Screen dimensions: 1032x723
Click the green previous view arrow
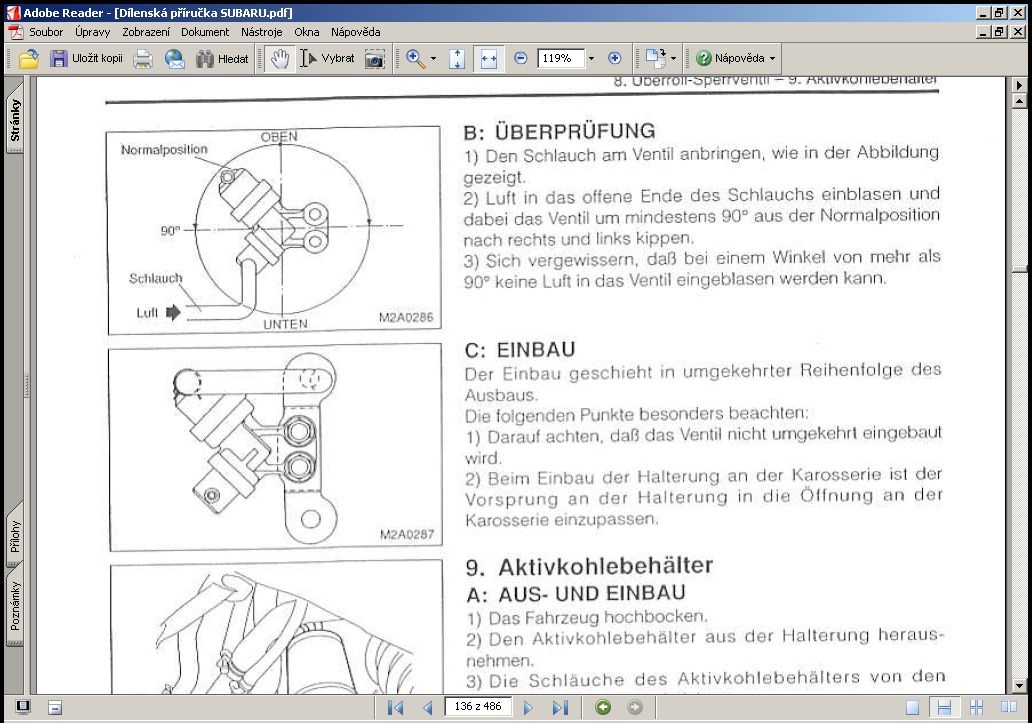pos(603,707)
